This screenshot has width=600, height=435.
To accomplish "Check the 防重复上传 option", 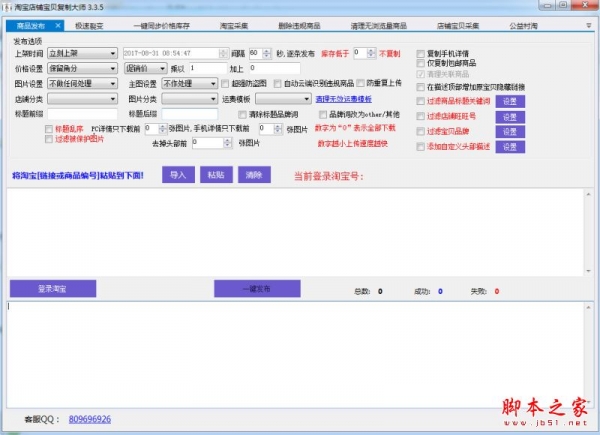I will coord(360,83).
